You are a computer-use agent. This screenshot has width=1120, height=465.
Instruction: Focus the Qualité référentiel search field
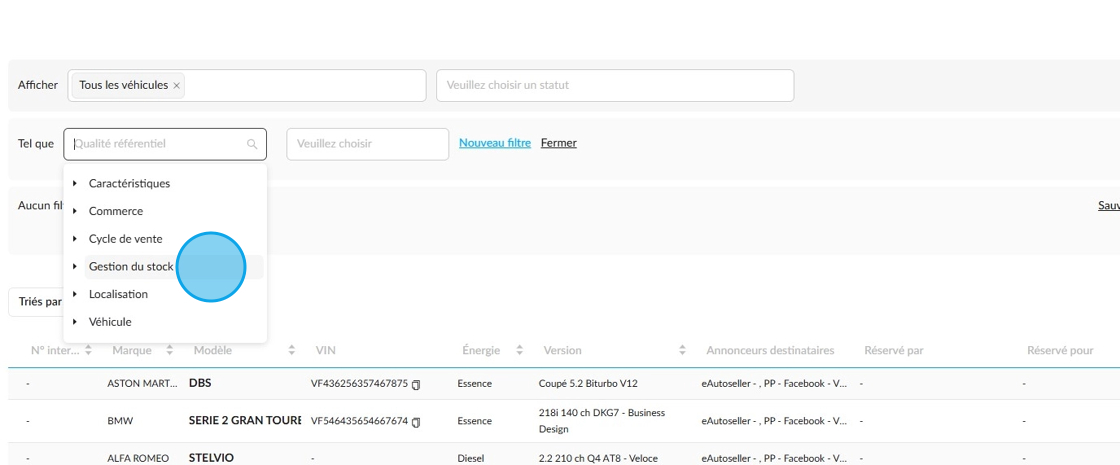point(165,144)
